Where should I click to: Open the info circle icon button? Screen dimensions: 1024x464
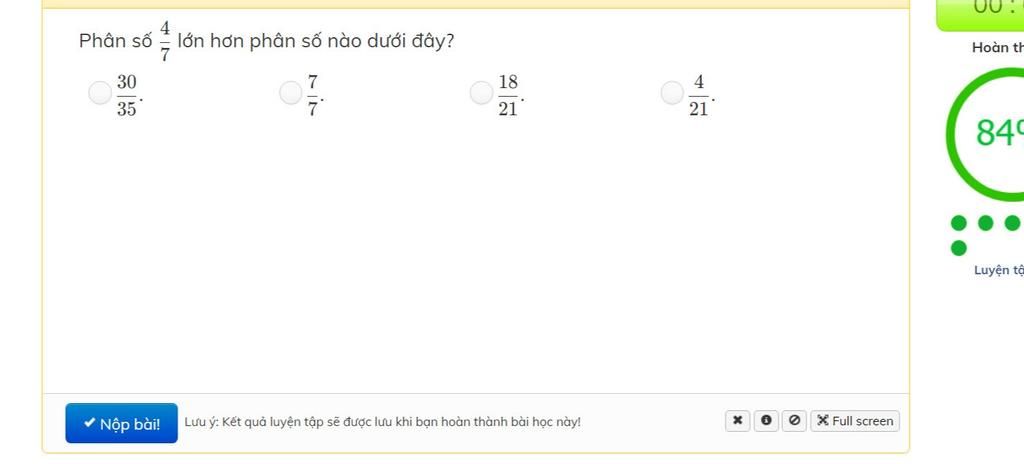[x=766, y=421]
